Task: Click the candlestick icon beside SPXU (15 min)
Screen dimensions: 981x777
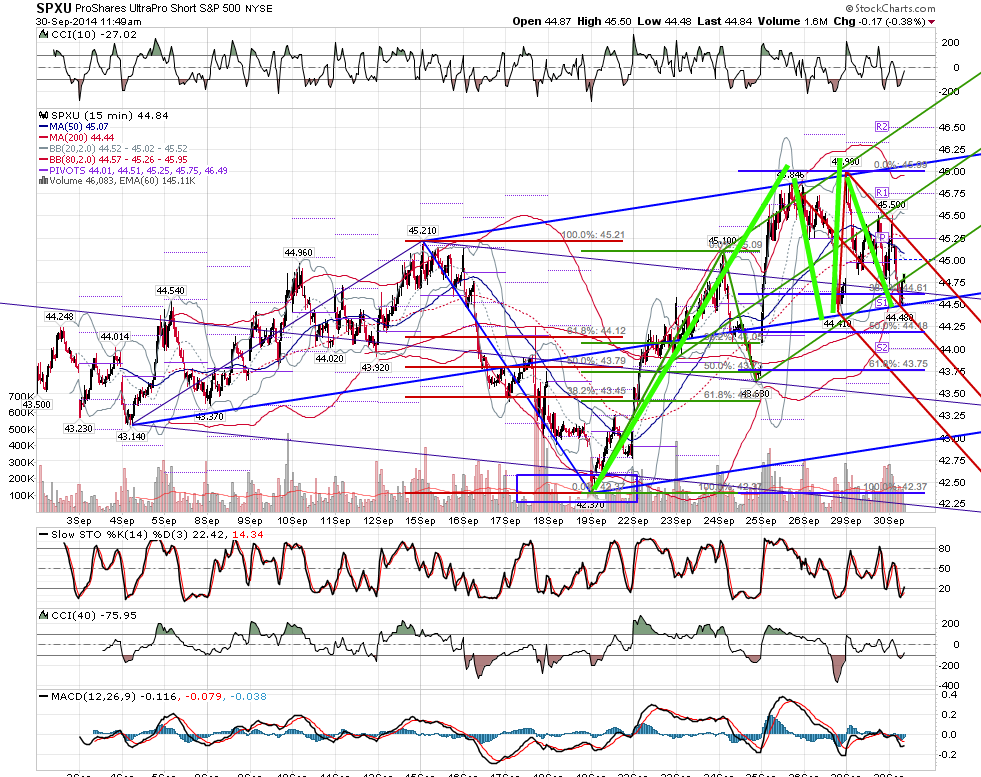Action: [x=43, y=116]
